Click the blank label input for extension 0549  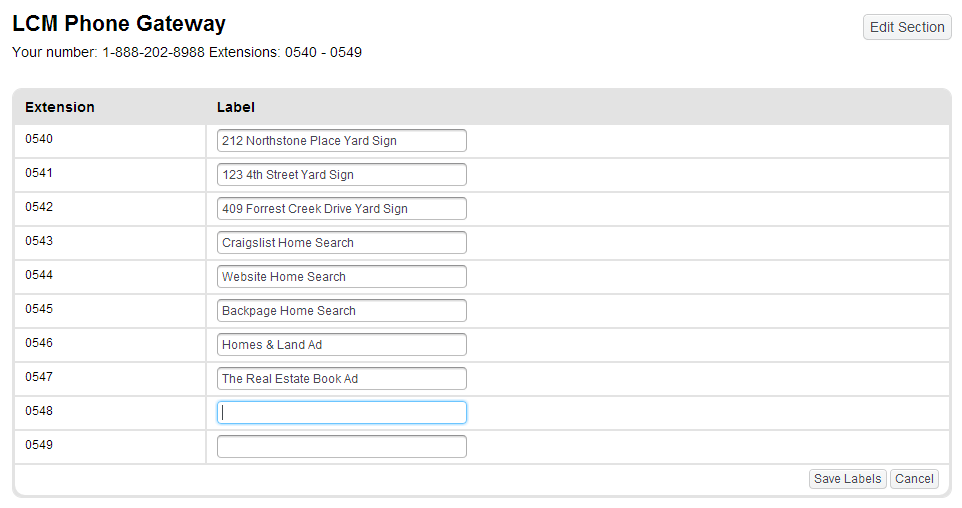[341, 447]
